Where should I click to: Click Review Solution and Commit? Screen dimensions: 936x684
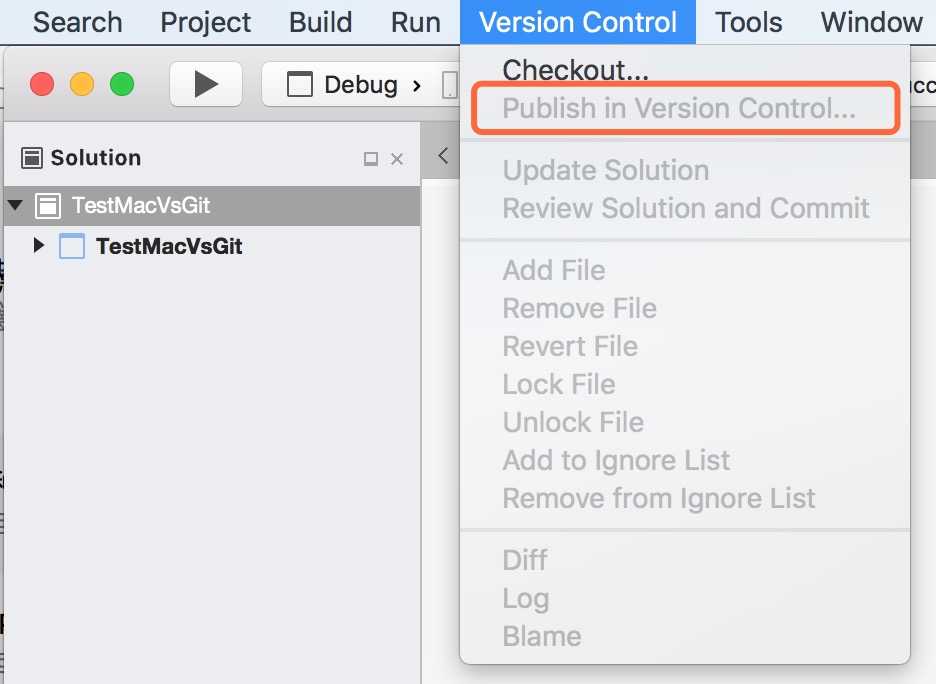pyautogui.click(x=686, y=208)
